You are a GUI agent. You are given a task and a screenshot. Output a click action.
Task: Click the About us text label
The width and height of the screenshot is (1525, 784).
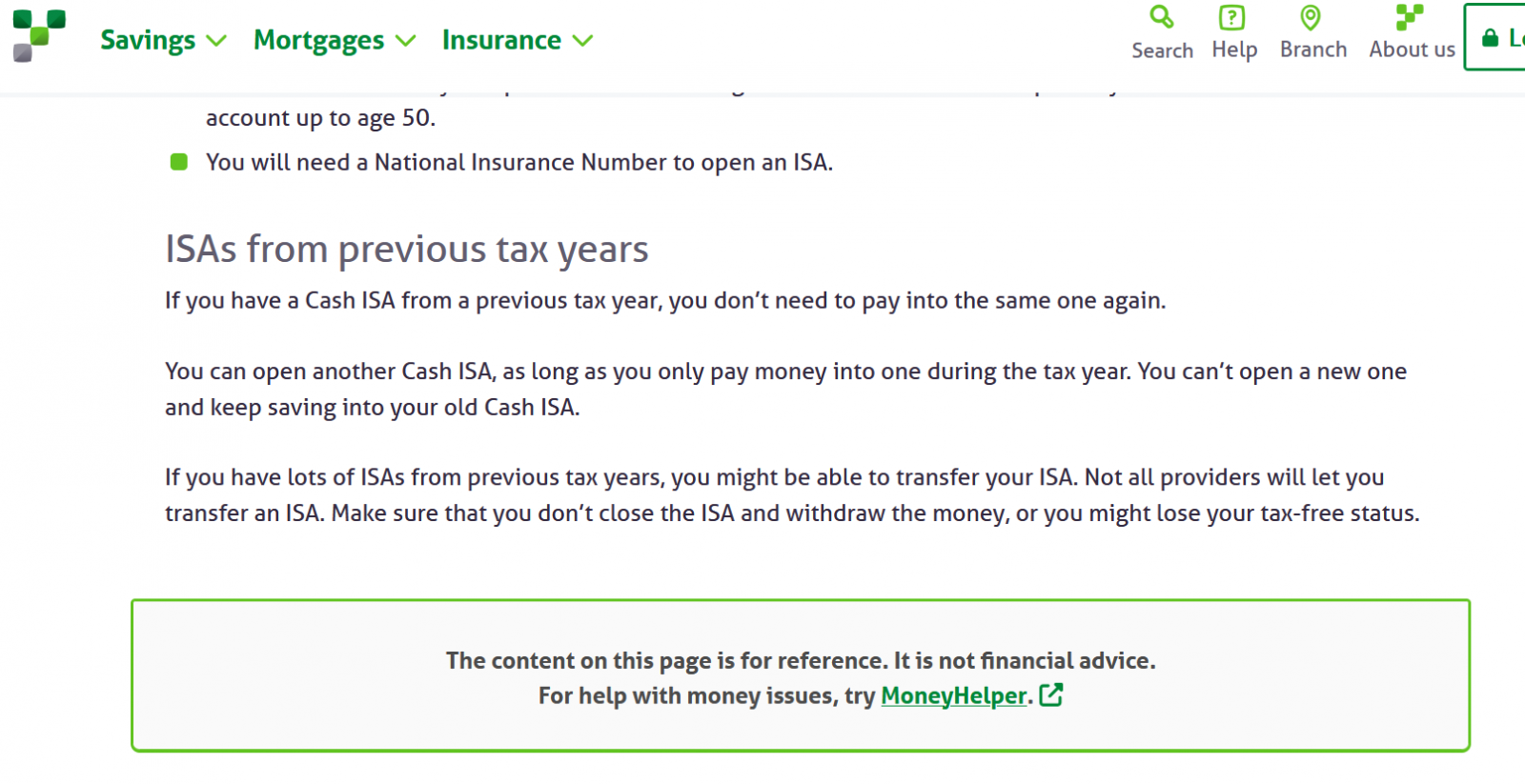1412,50
